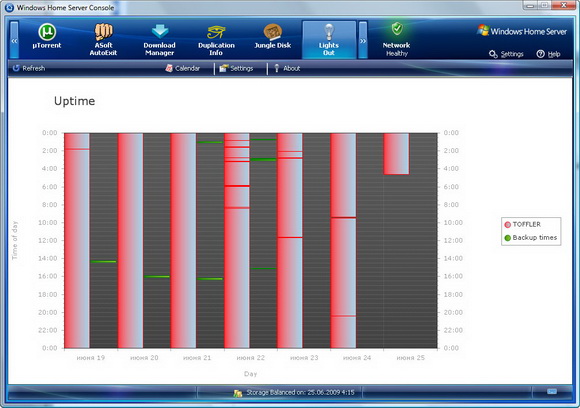This screenshot has width=580, height=408.
Task: Expand tabs with right double-chevron arrow
Action: [x=363, y=40]
